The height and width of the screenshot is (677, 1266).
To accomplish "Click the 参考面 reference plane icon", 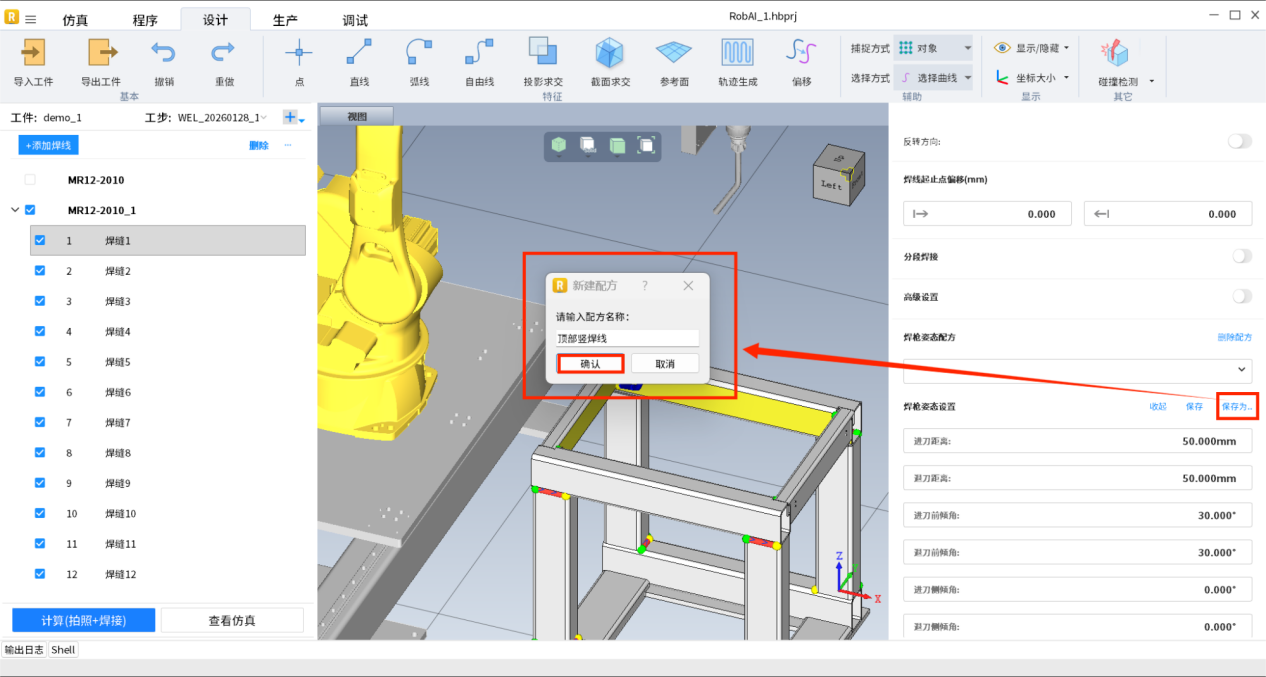I will point(673,52).
